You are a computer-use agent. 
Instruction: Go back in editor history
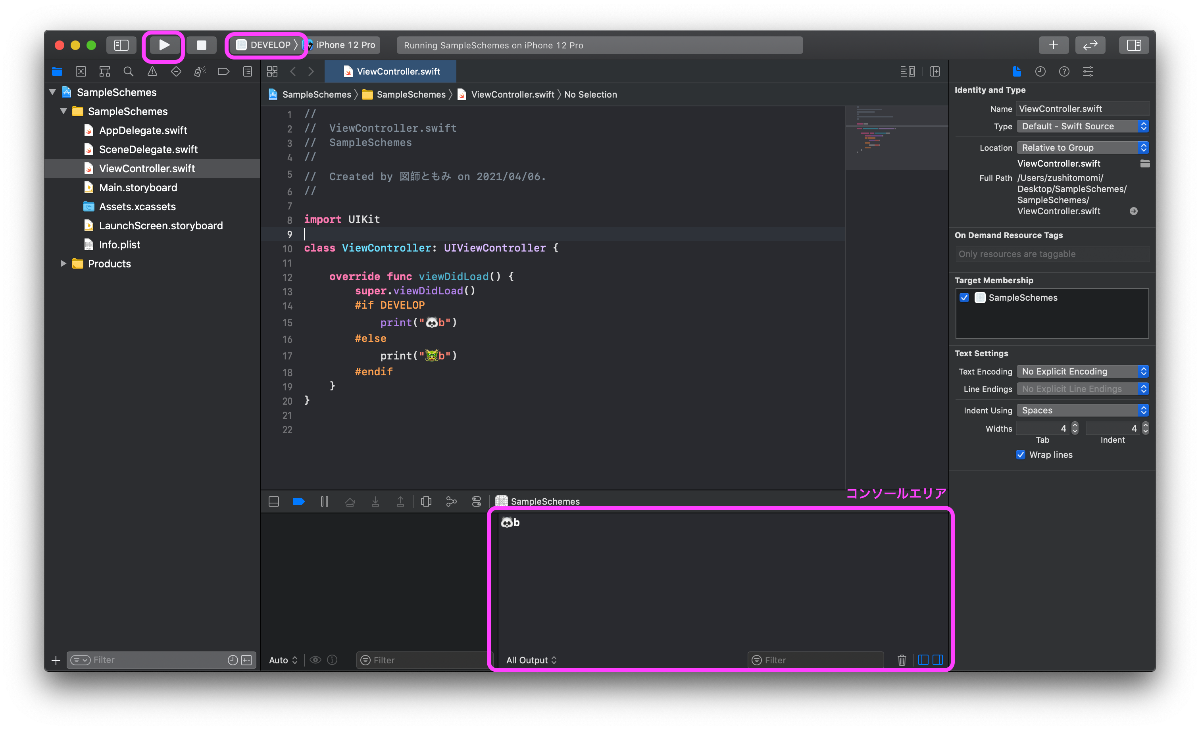pos(293,72)
